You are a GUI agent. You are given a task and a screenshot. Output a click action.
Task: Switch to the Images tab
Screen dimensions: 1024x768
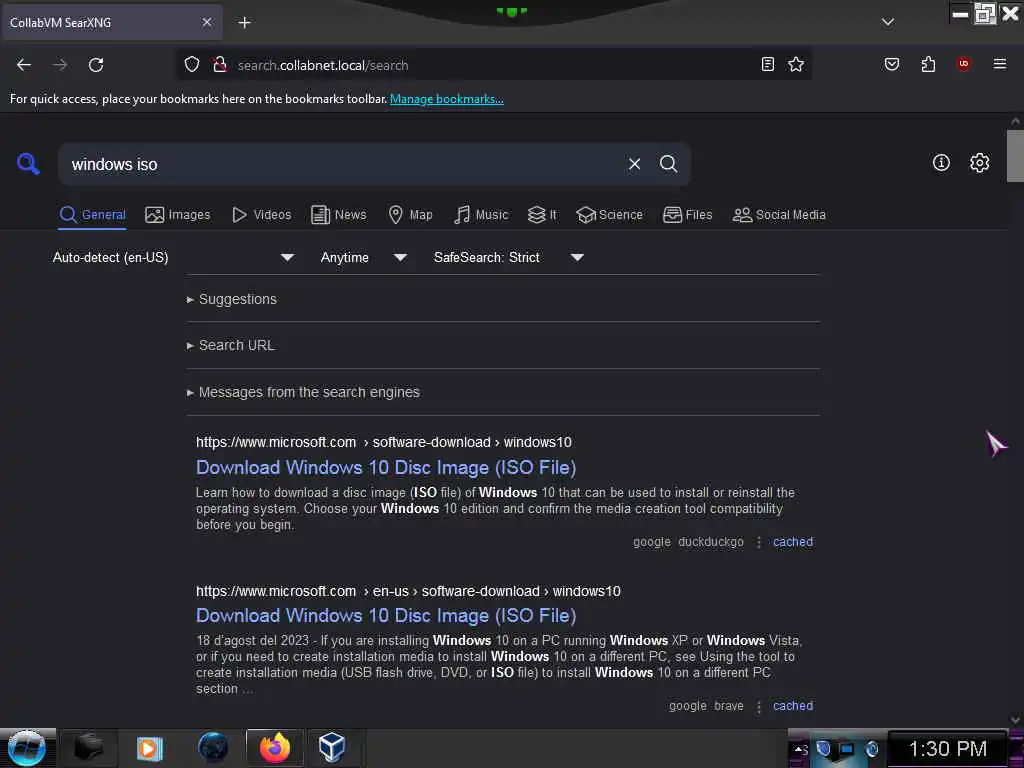pyautogui.click(x=178, y=215)
